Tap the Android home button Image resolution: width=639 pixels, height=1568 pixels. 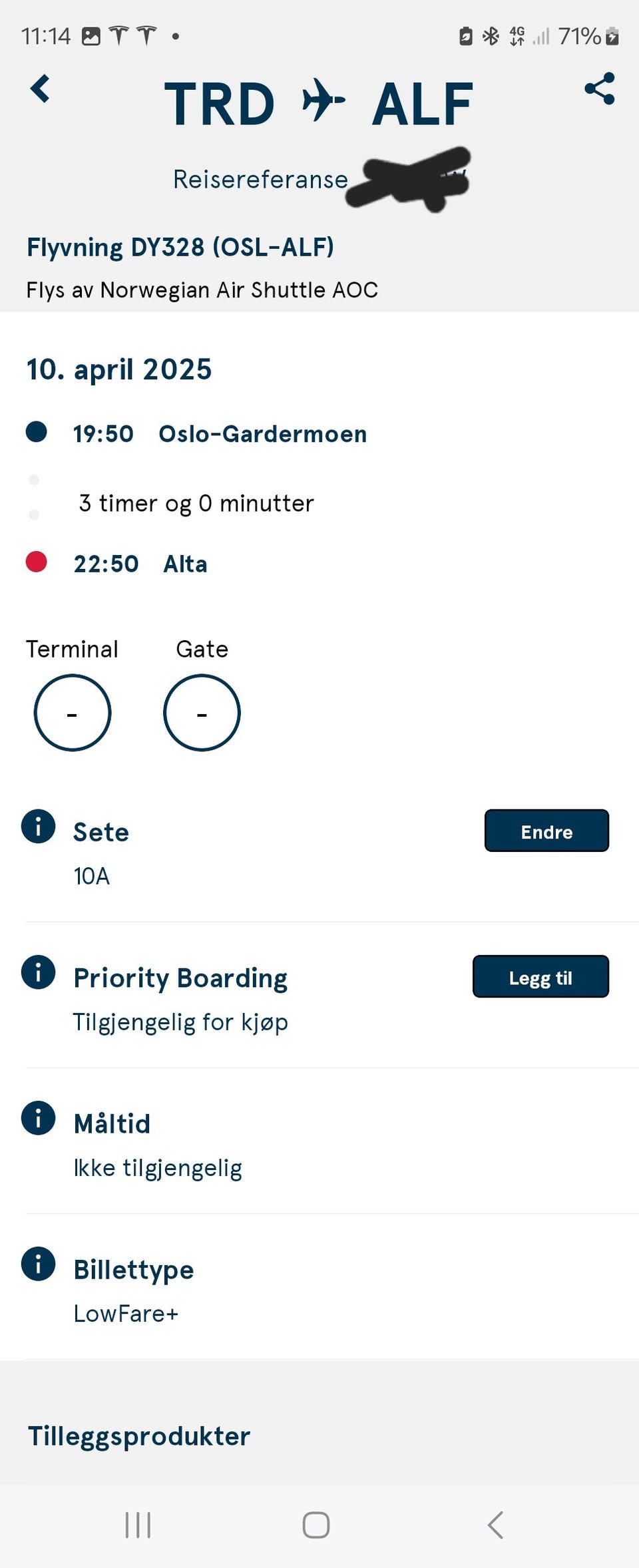(316, 1525)
